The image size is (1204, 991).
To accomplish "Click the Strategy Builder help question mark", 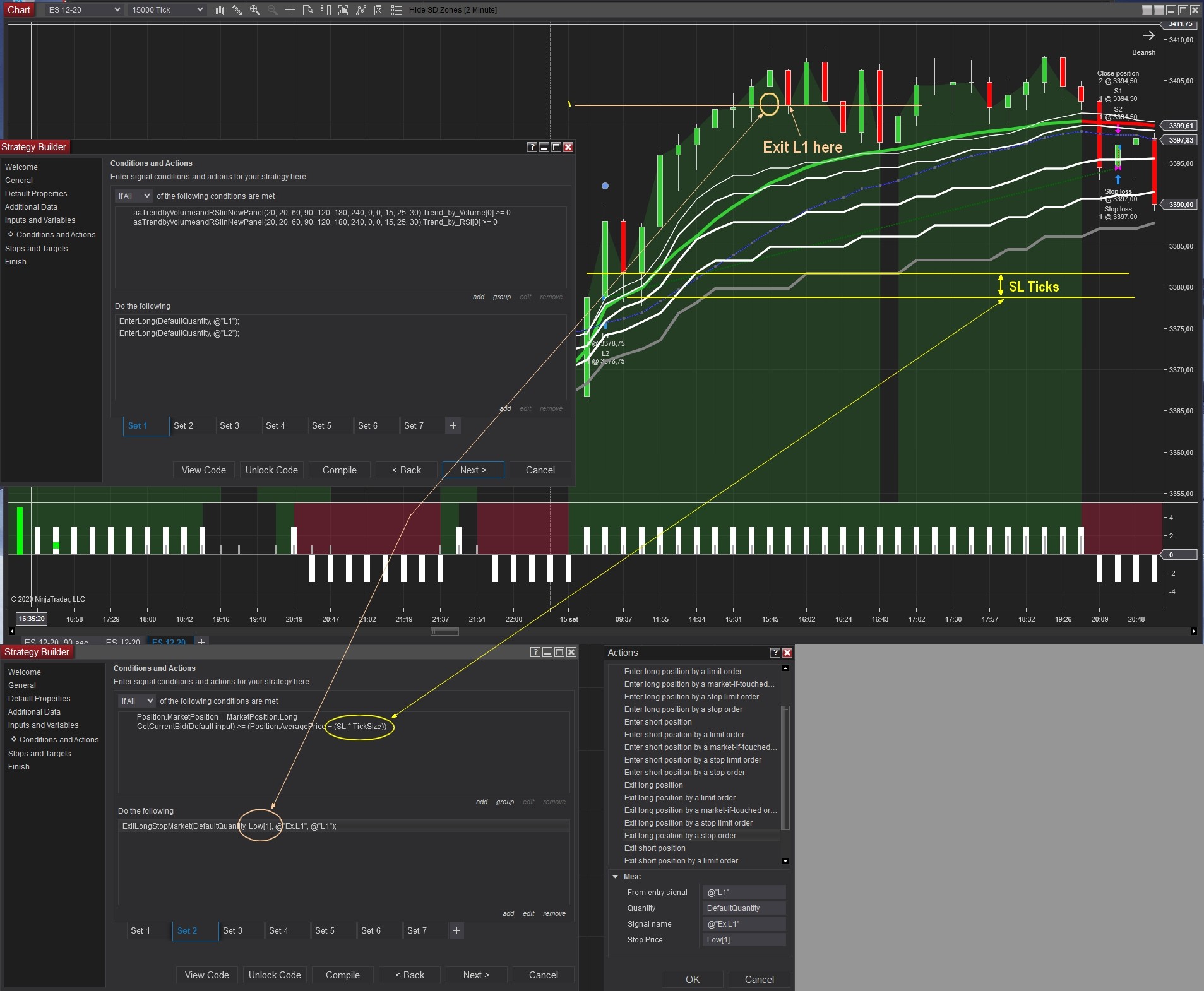I will [532, 147].
